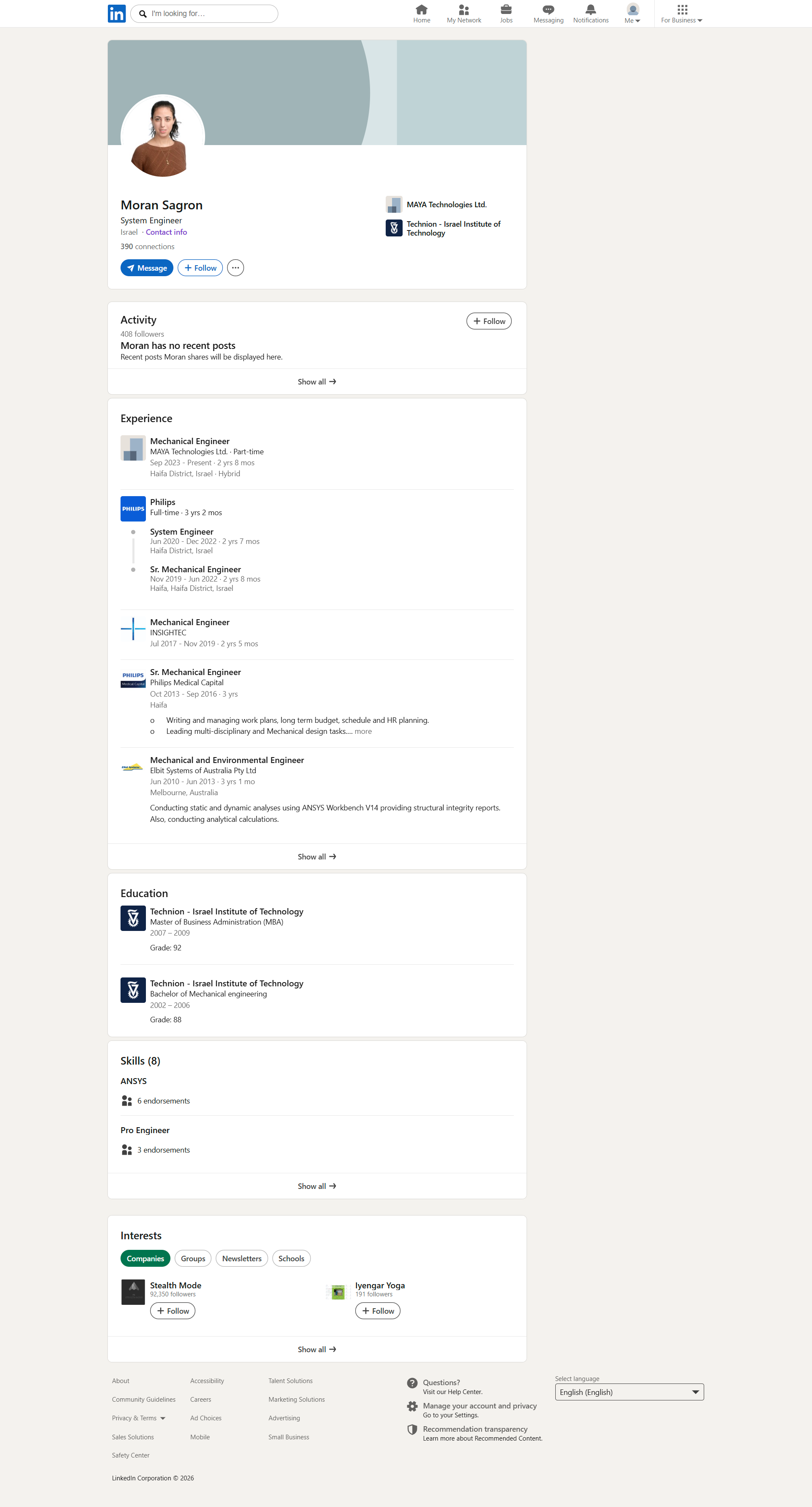Image resolution: width=812 pixels, height=1507 pixels.
Task: Select the Newsletters interests tab
Action: [241, 1258]
